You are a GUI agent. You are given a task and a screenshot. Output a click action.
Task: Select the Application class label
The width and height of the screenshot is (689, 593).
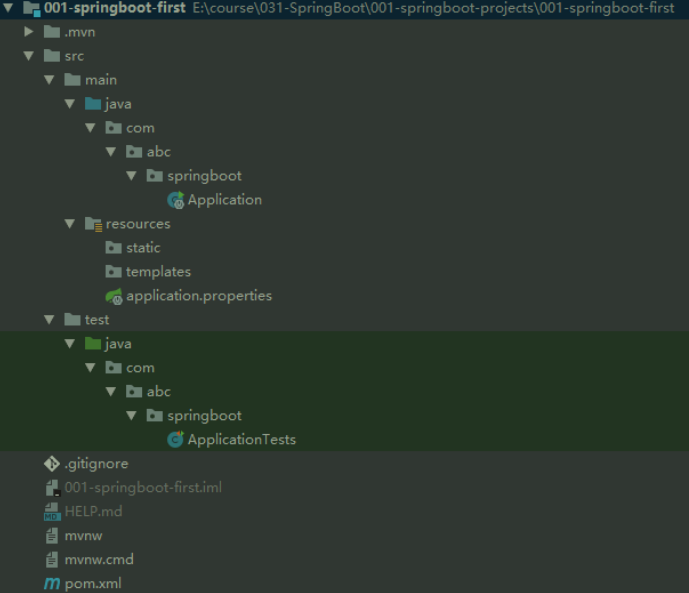click(225, 200)
